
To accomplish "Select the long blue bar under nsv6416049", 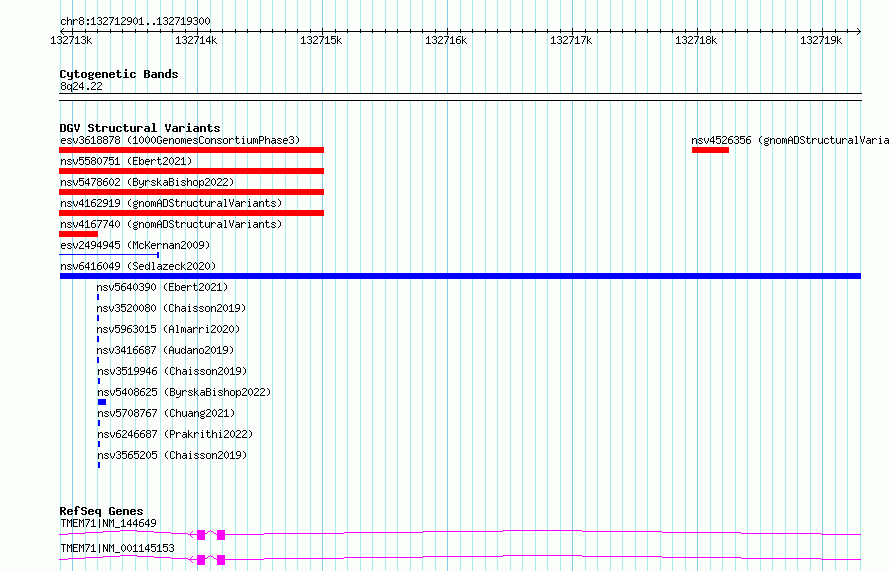I will (x=460, y=276).
